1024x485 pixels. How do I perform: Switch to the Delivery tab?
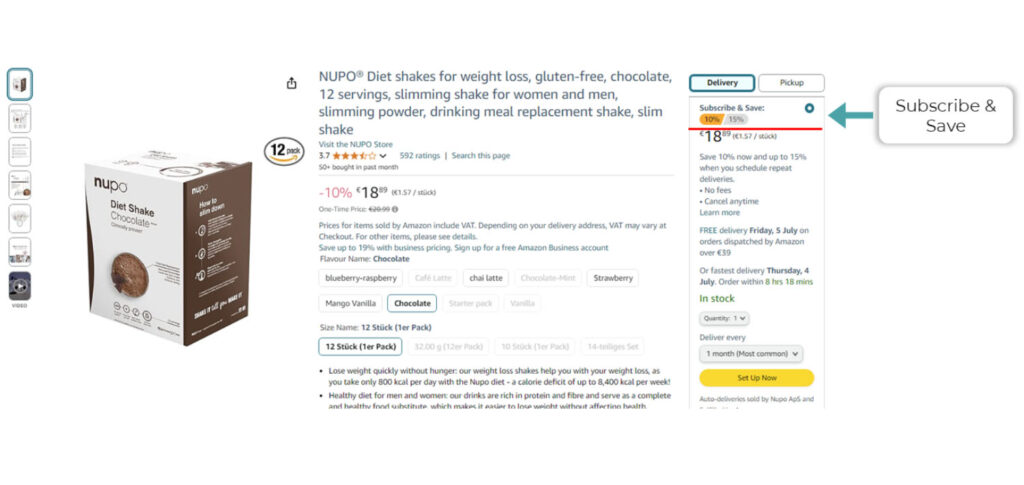tap(722, 83)
